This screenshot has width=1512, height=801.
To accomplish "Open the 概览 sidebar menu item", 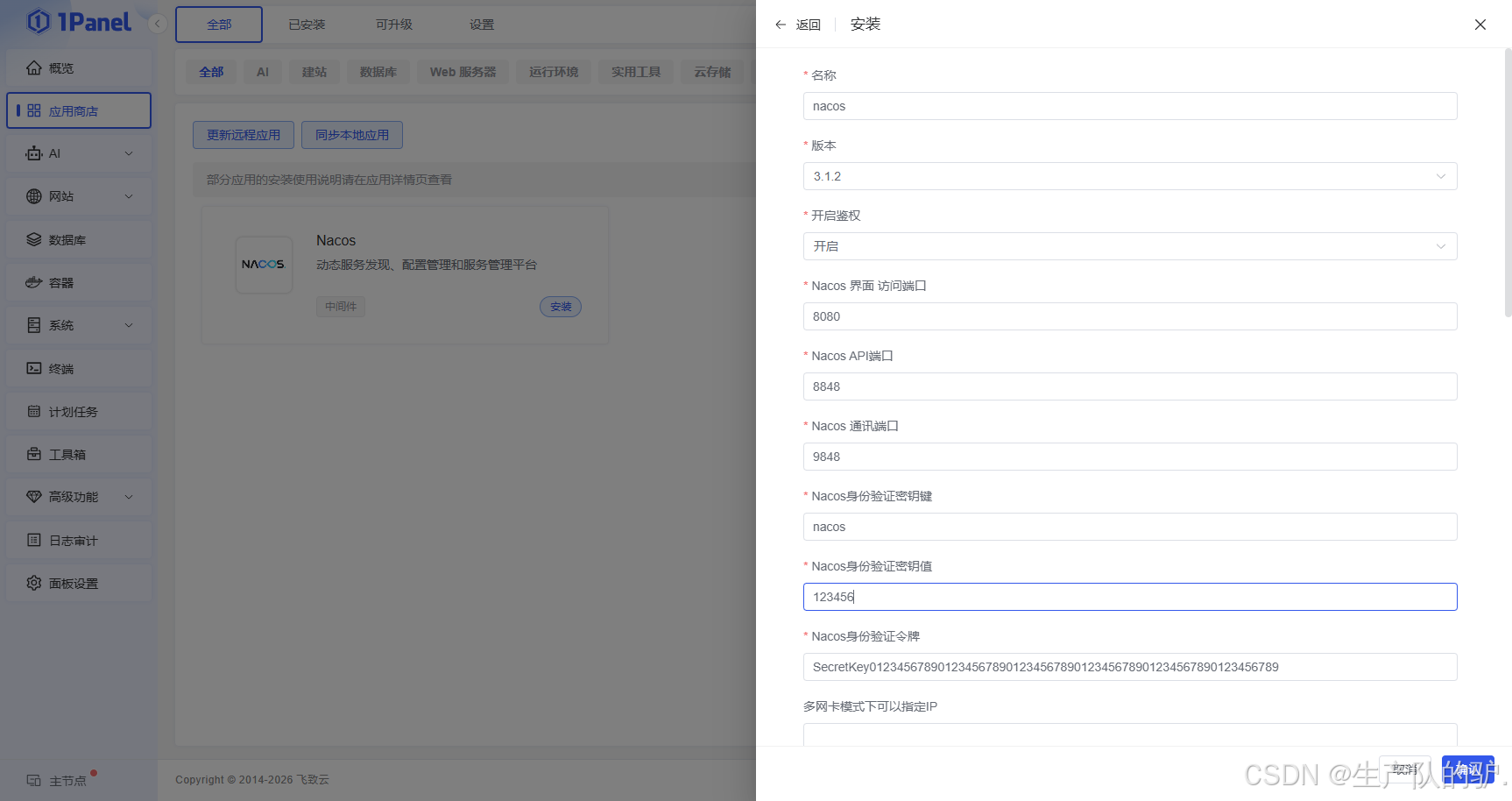I will point(79,67).
